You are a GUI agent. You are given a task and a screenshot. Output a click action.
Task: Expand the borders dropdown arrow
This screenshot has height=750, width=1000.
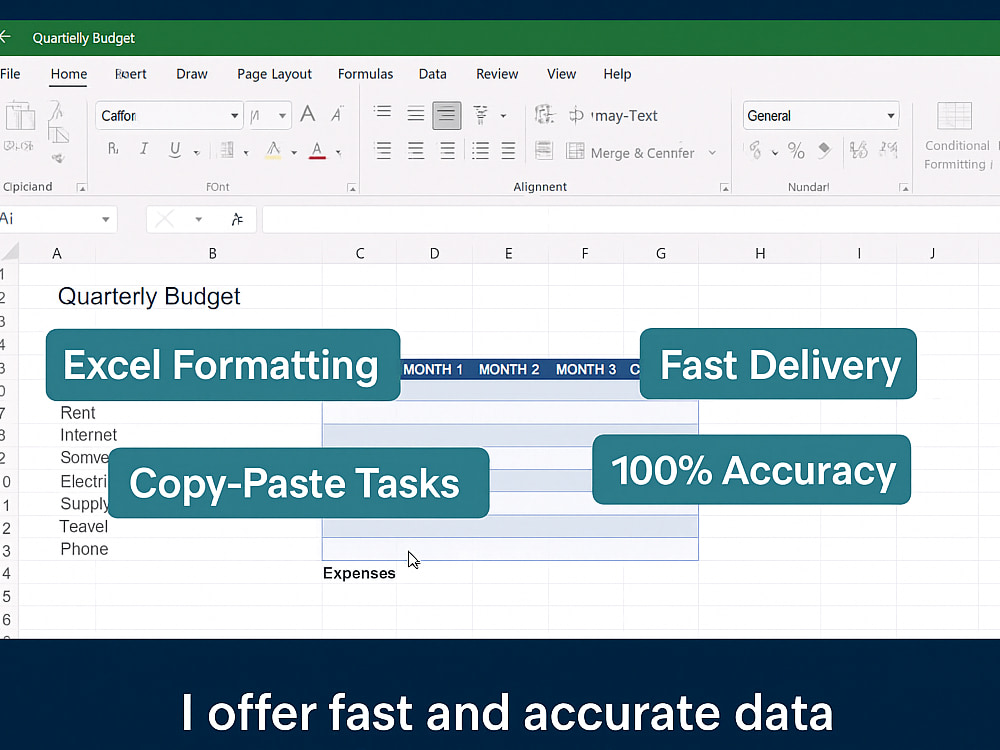tap(246, 152)
